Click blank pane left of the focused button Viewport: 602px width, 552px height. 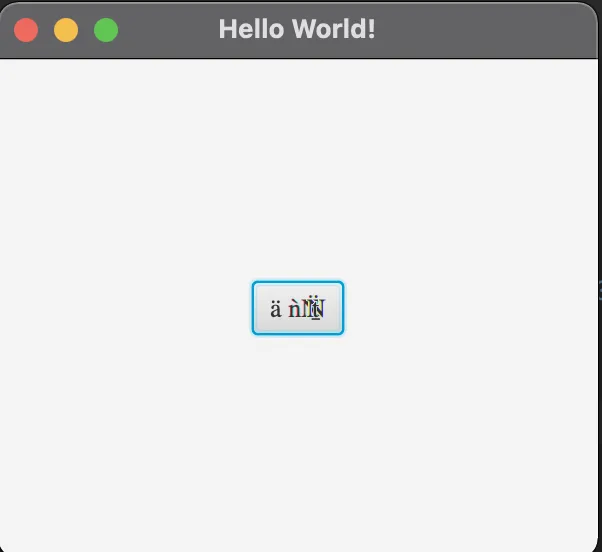pos(126,308)
